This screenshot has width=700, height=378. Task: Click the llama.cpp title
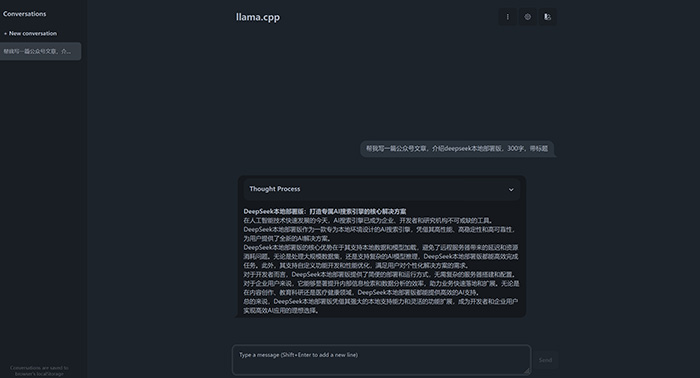(x=258, y=17)
